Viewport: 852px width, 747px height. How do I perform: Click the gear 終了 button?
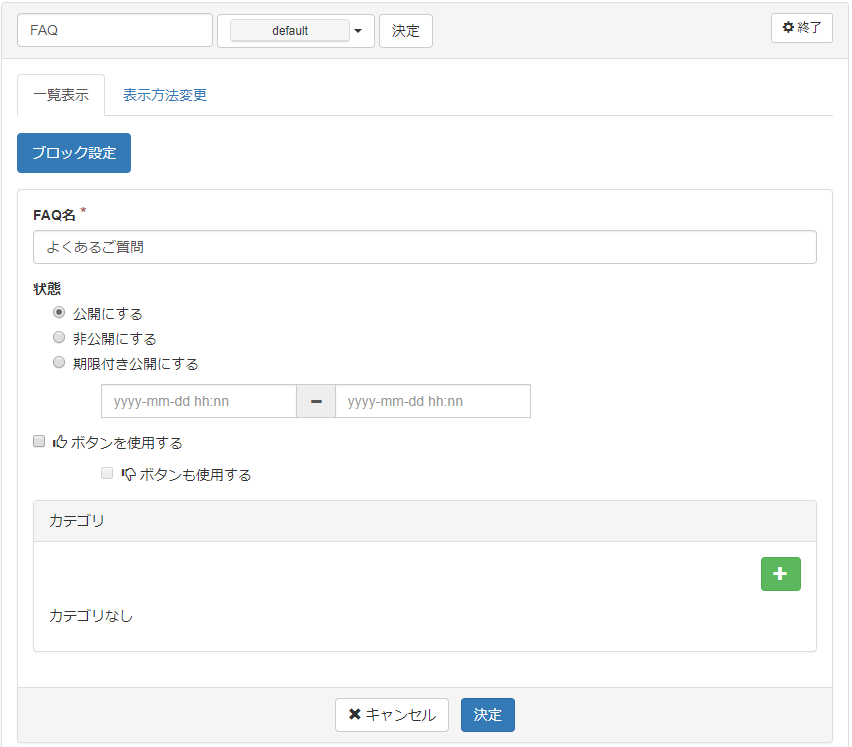pos(801,28)
